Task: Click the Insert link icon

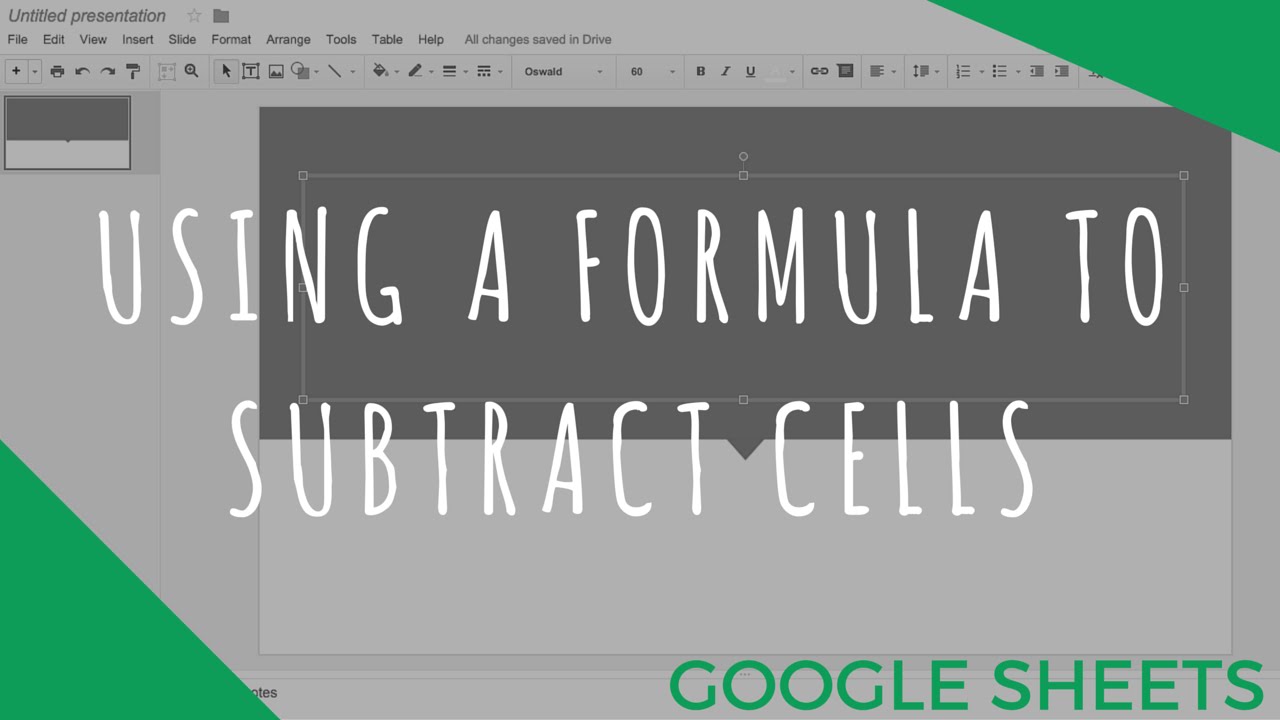Action: pyautogui.click(x=819, y=71)
